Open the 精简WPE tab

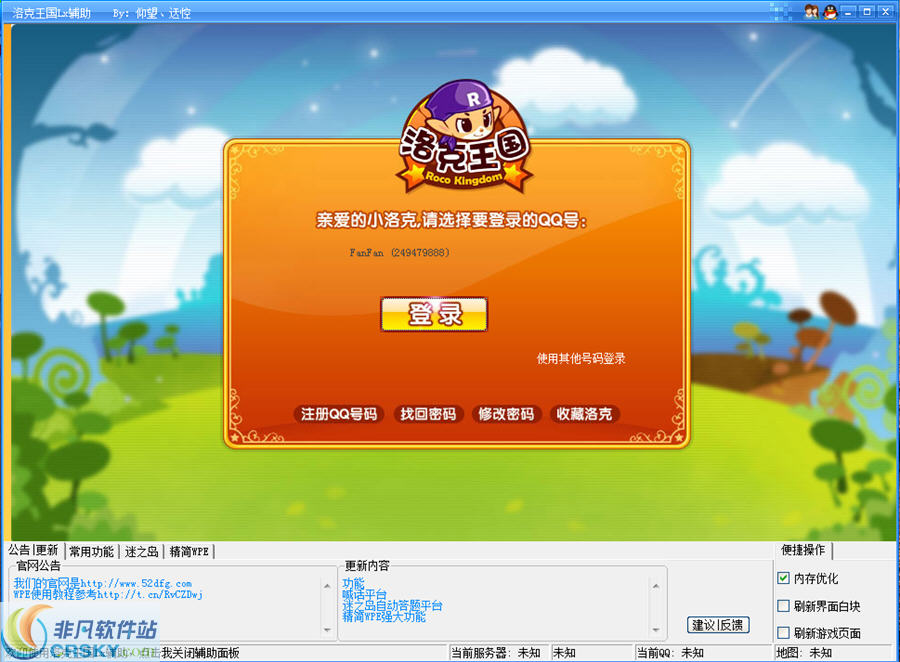189,552
